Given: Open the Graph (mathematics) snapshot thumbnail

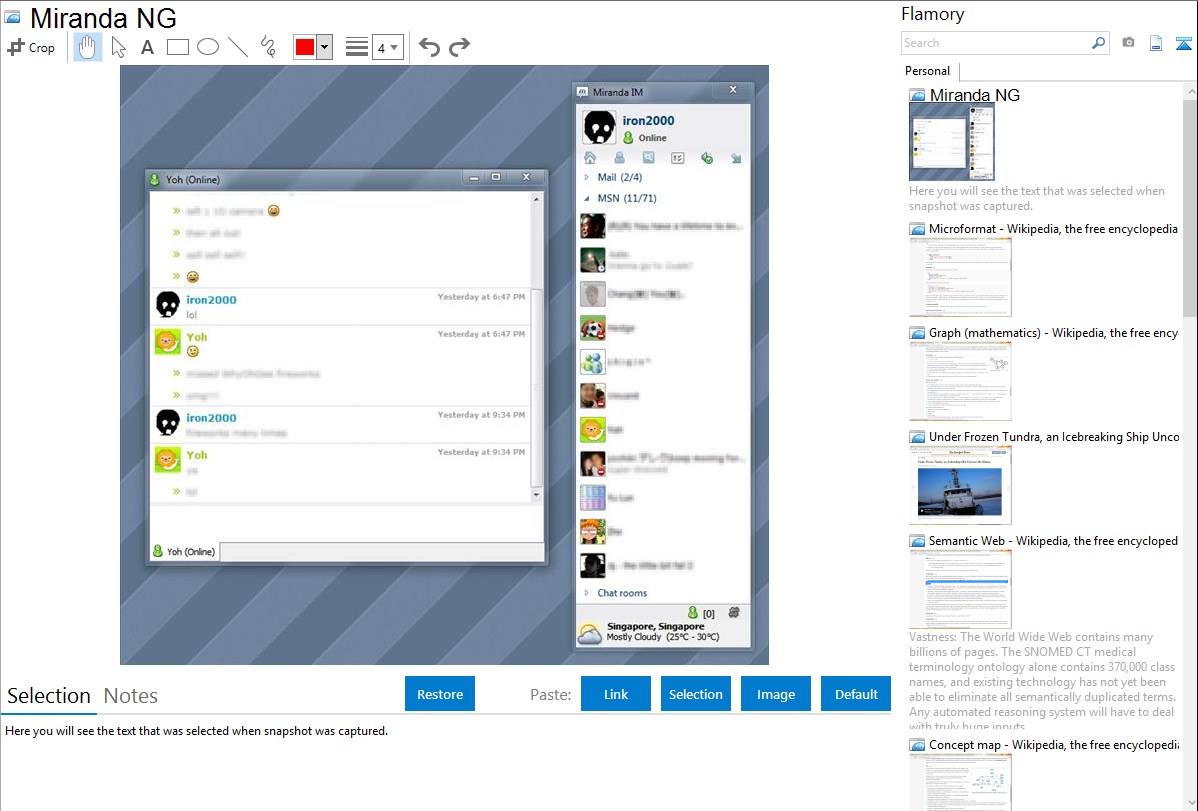Looking at the screenshot, I should (960, 381).
